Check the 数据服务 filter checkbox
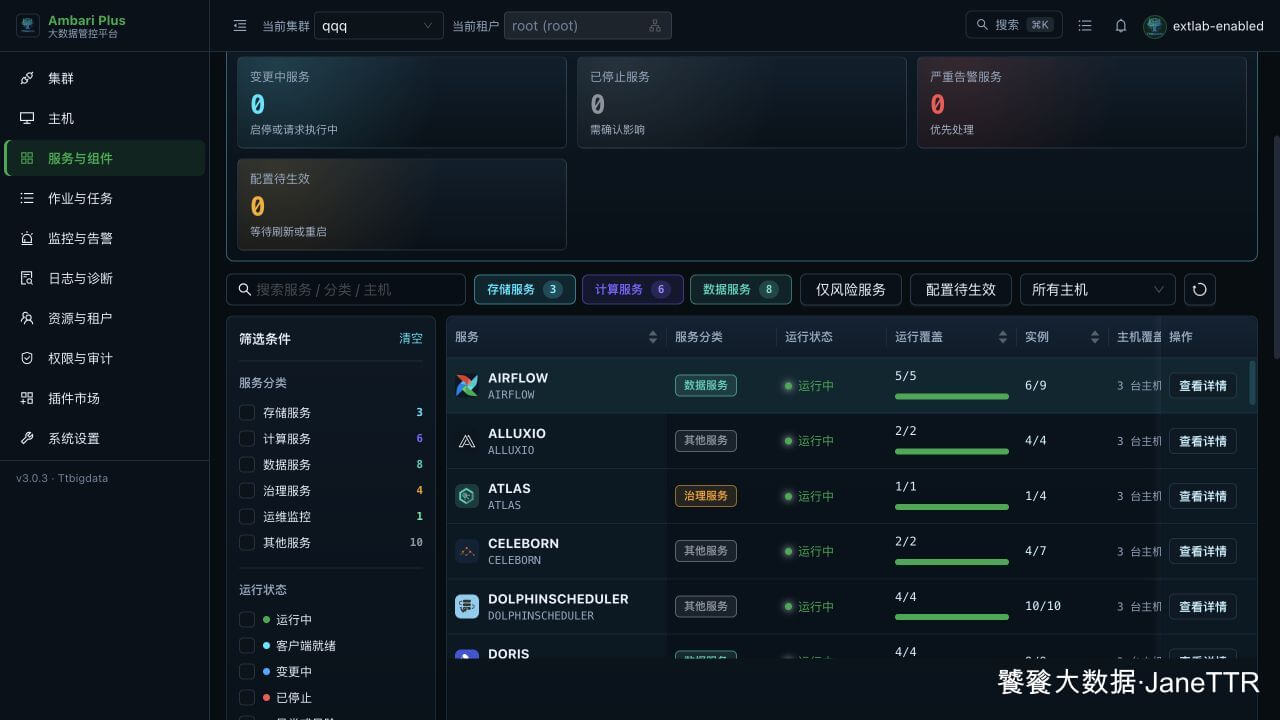1280x720 pixels. pos(247,464)
